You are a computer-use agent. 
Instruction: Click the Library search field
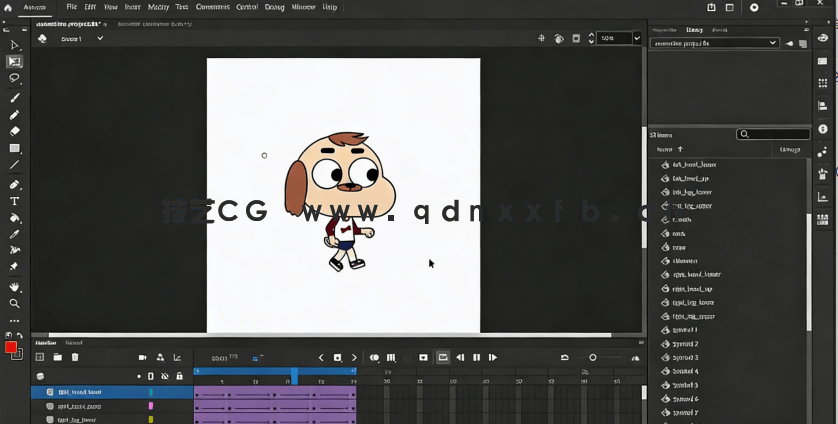coord(773,134)
